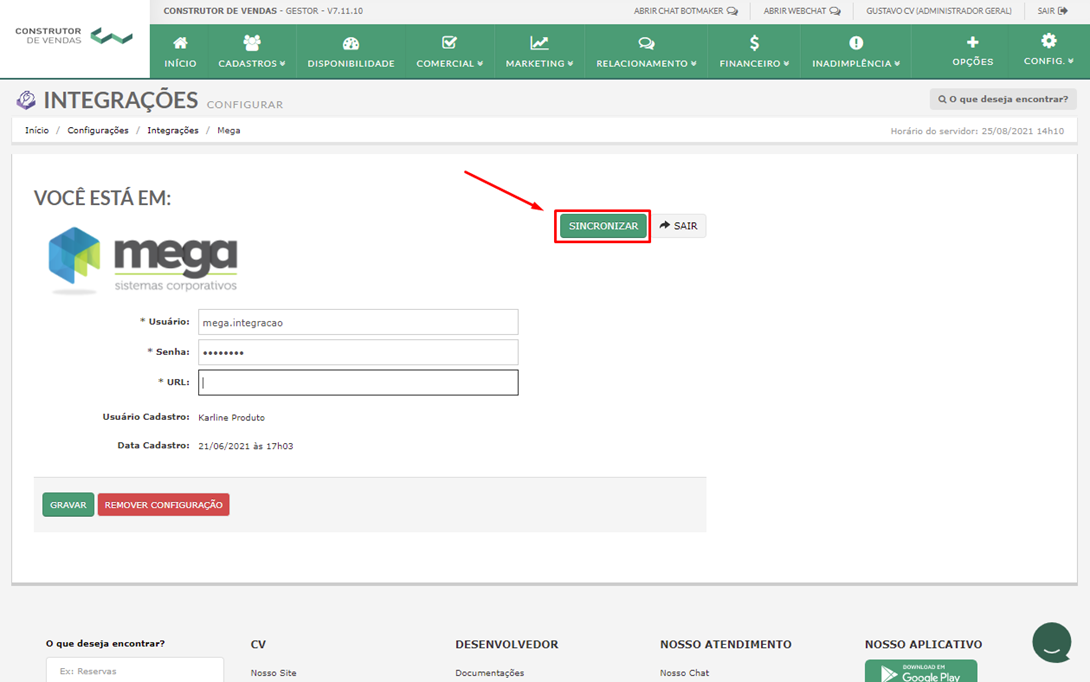Click the Integrações plug icon beside title

pyautogui.click(x=26, y=100)
